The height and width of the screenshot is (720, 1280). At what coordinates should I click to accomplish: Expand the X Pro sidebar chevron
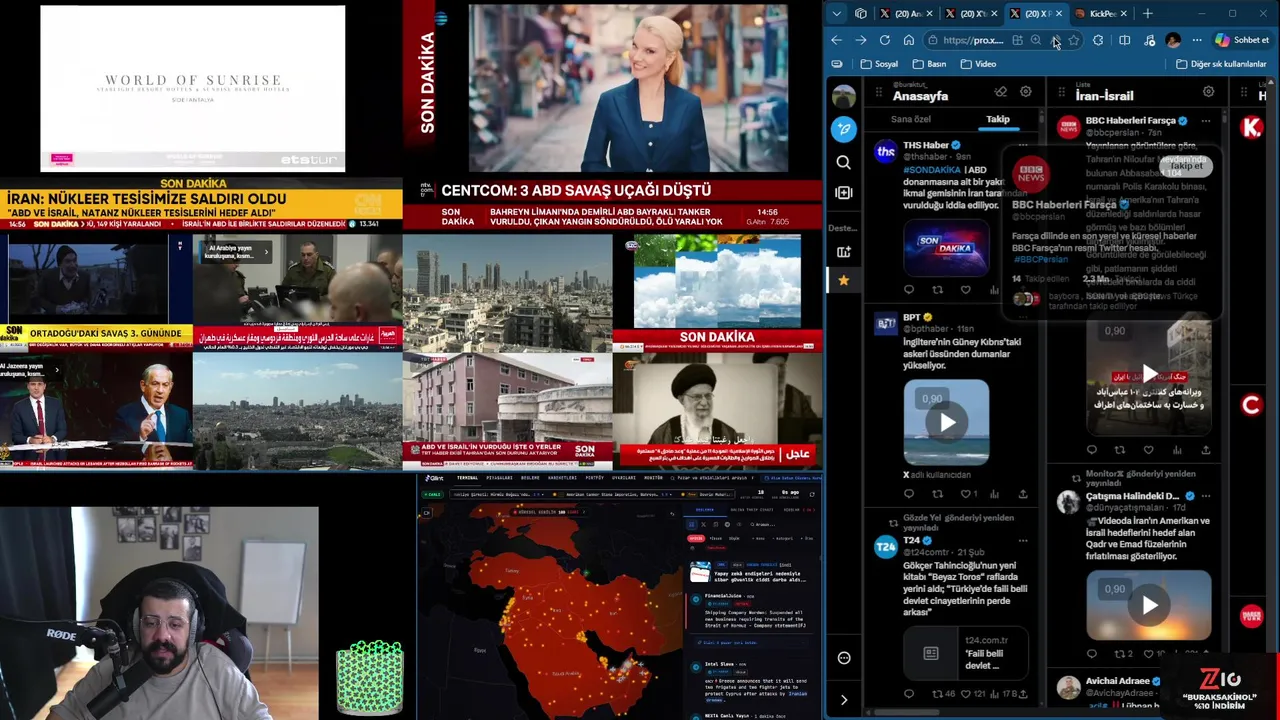(x=844, y=700)
